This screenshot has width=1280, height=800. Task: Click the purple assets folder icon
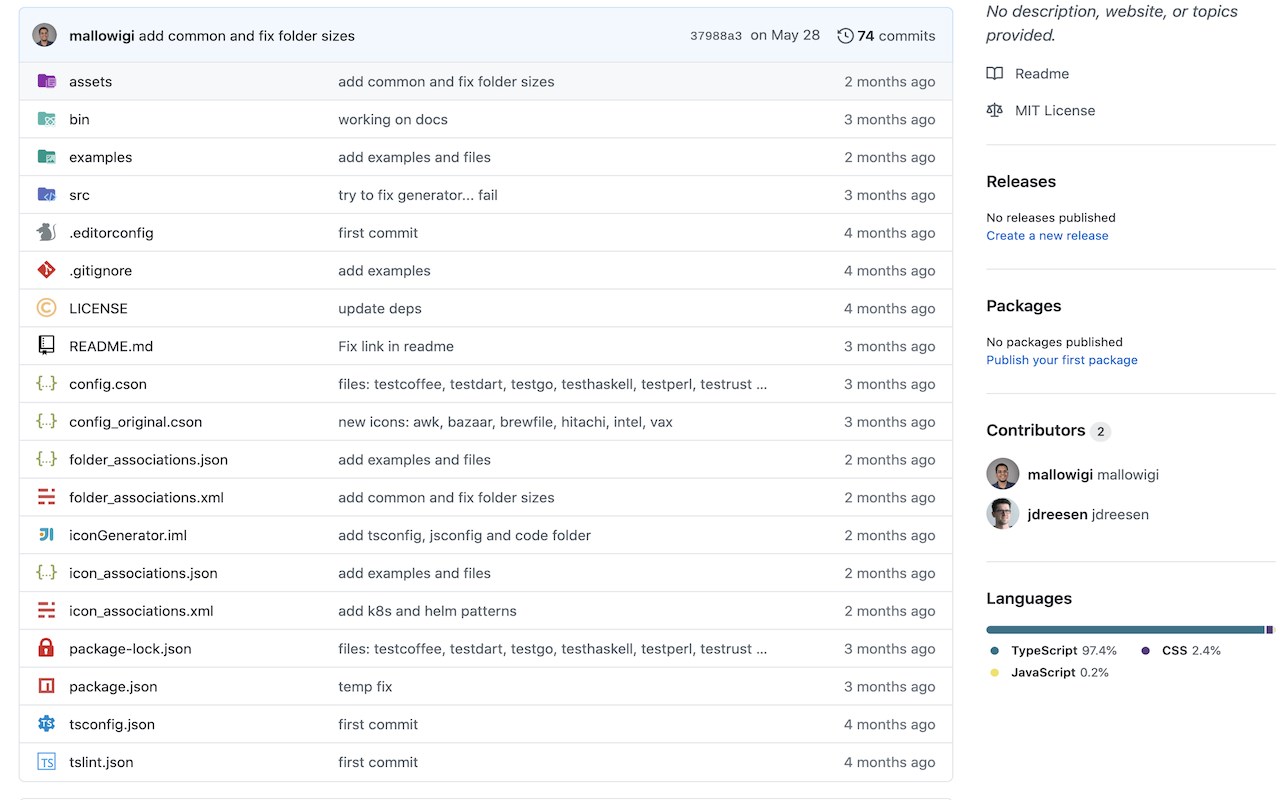[46, 81]
